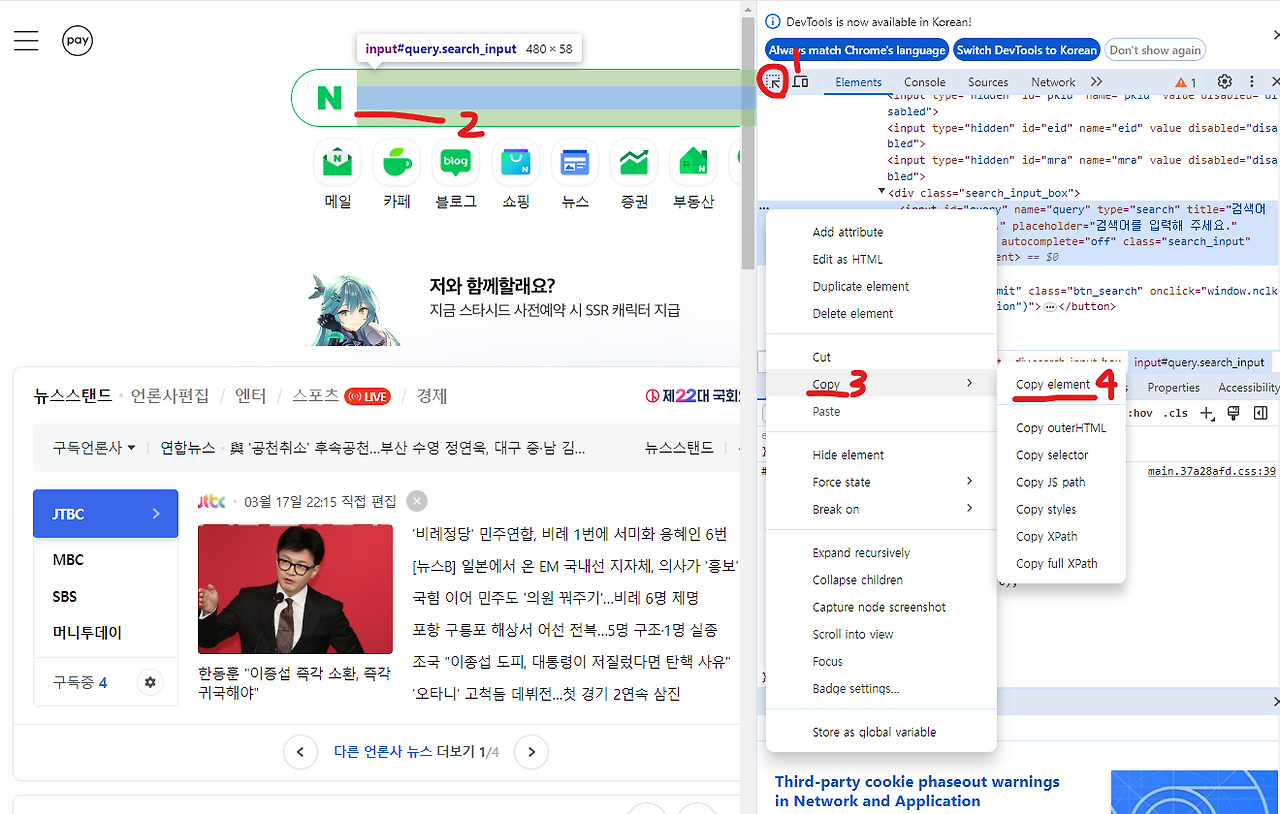
Task: Expand the Break on submenu
Action: click(969, 509)
